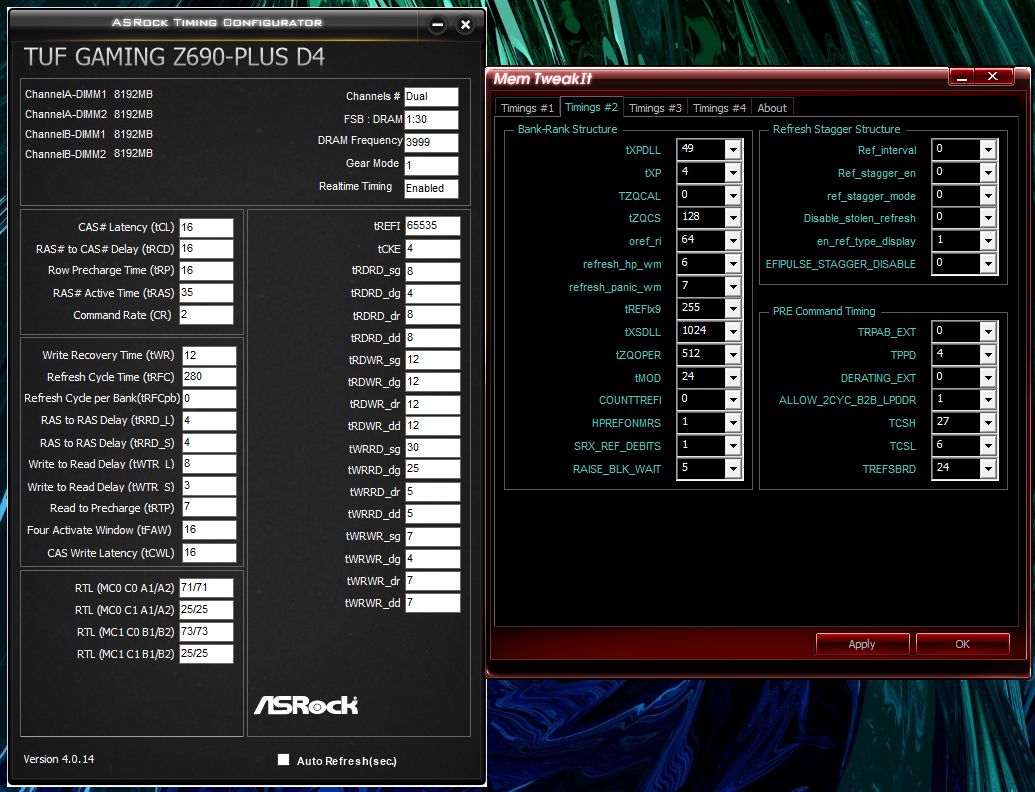
Task: Focus the RAS# Active Time (tRAS) field
Action: tap(207, 293)
